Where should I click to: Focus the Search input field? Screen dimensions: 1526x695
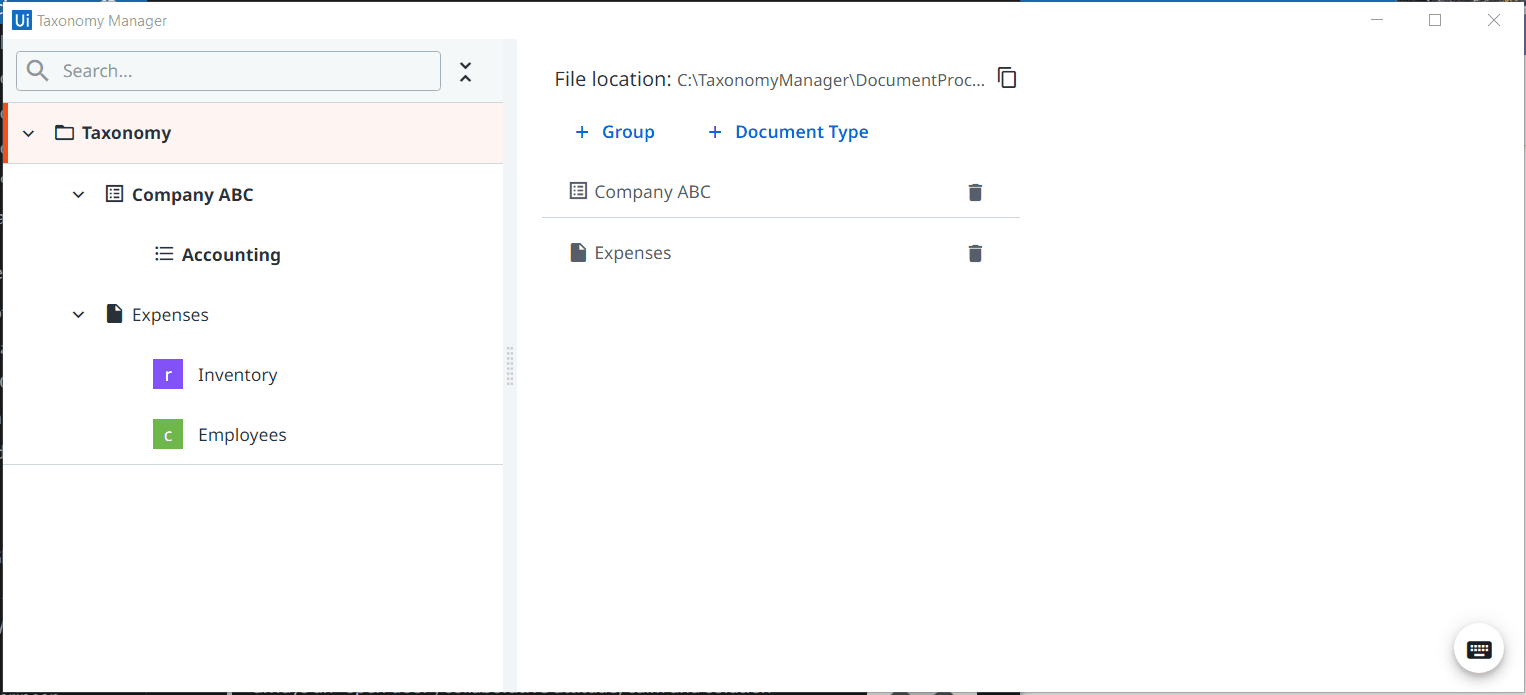[x=228, y=71]
